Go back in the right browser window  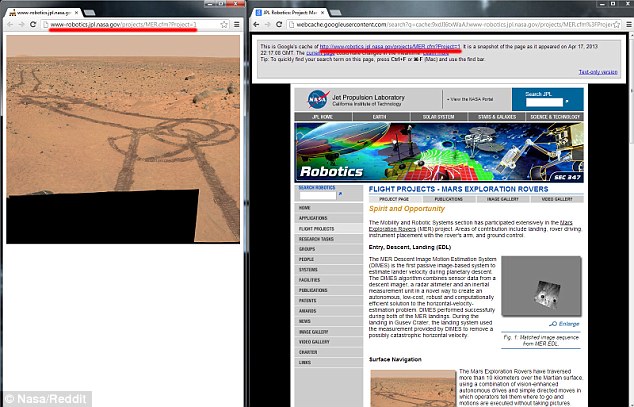pyautogui.click(x=256, y=25)
